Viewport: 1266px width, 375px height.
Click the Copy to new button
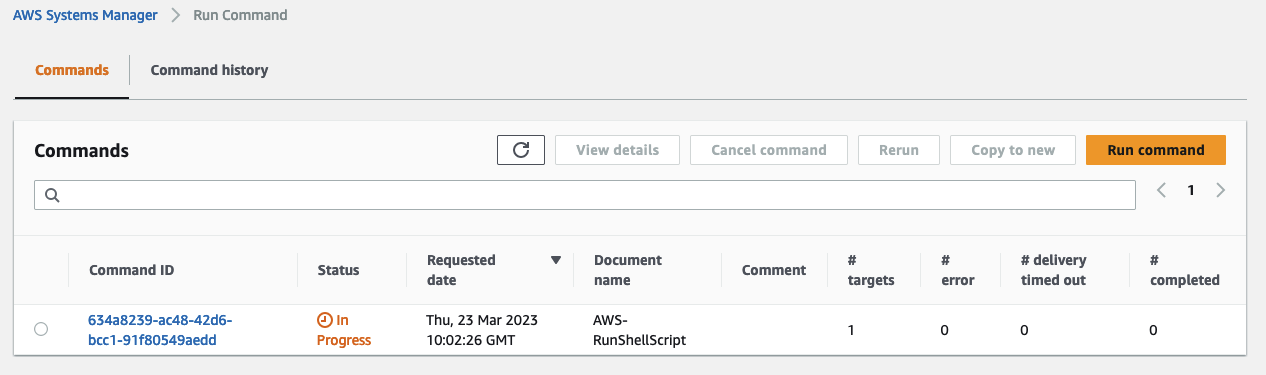coord(1013,150)
